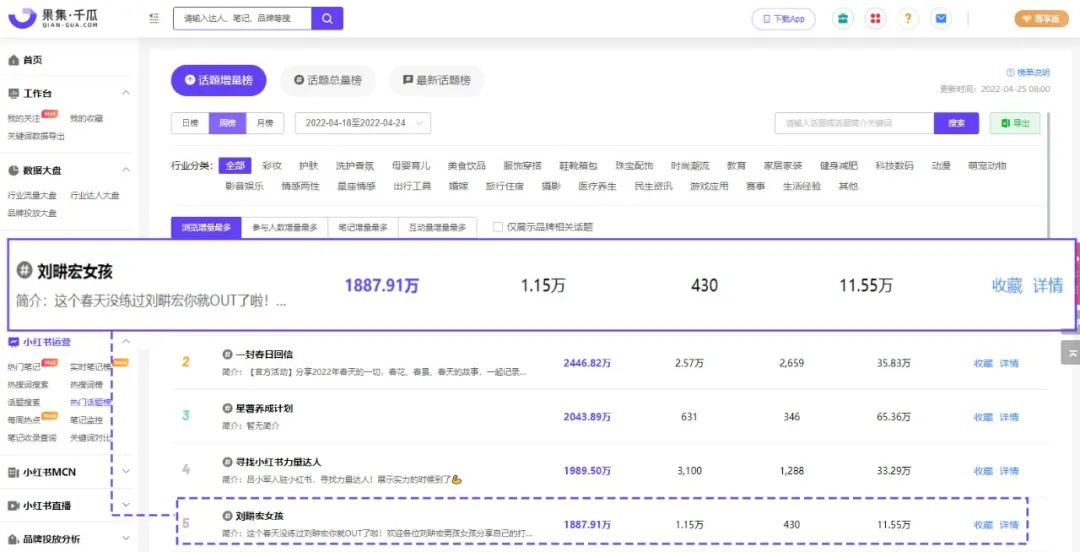Click the 小红书运营 section icon
Image resolution: width=1080 pixels, height=552 pixels.
point(13,342)
